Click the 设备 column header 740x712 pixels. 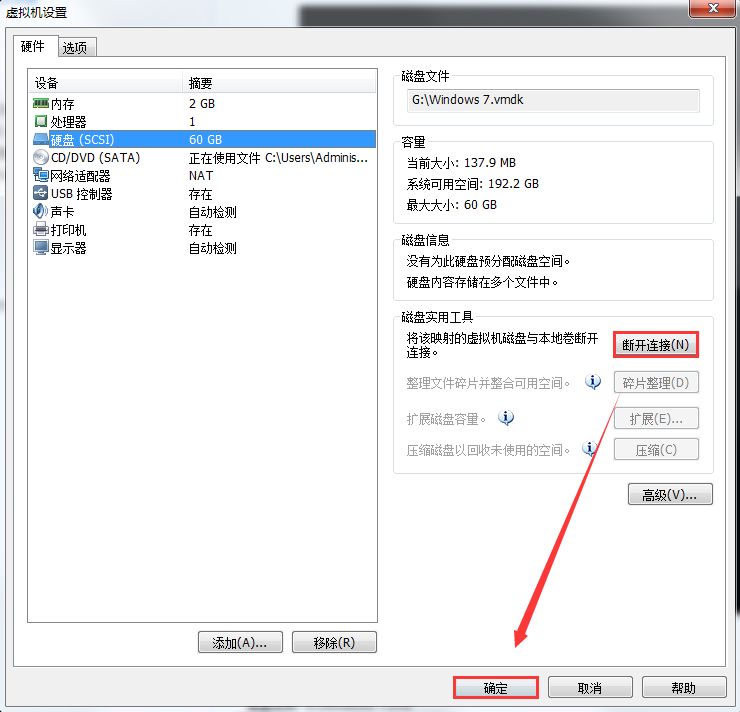(x=105, y=83)
